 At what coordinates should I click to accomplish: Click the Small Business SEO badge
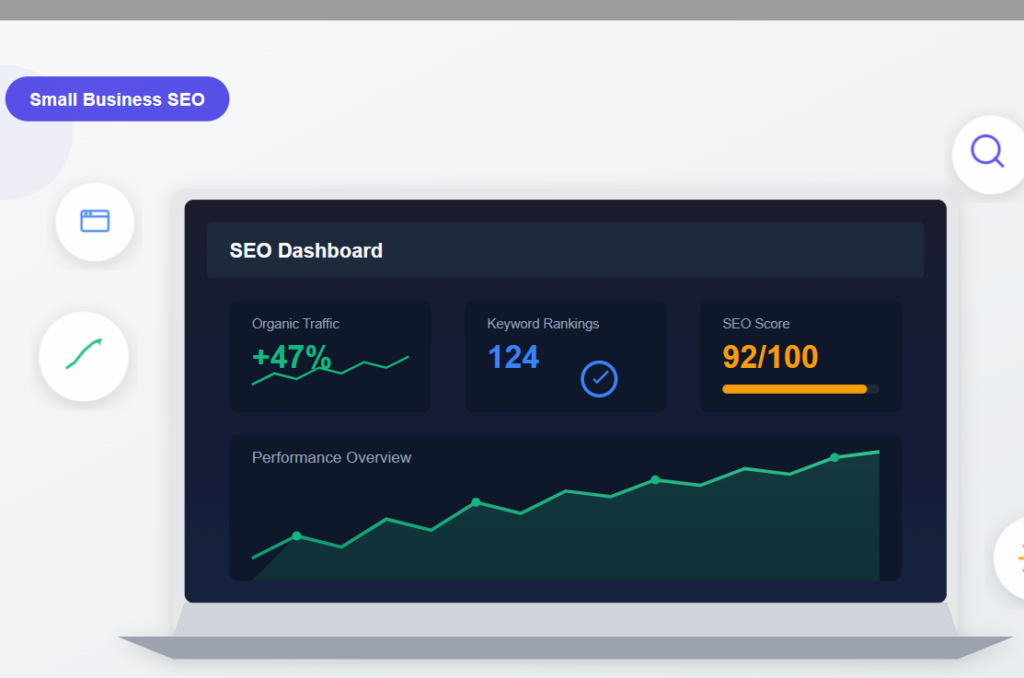coord(118,99)
